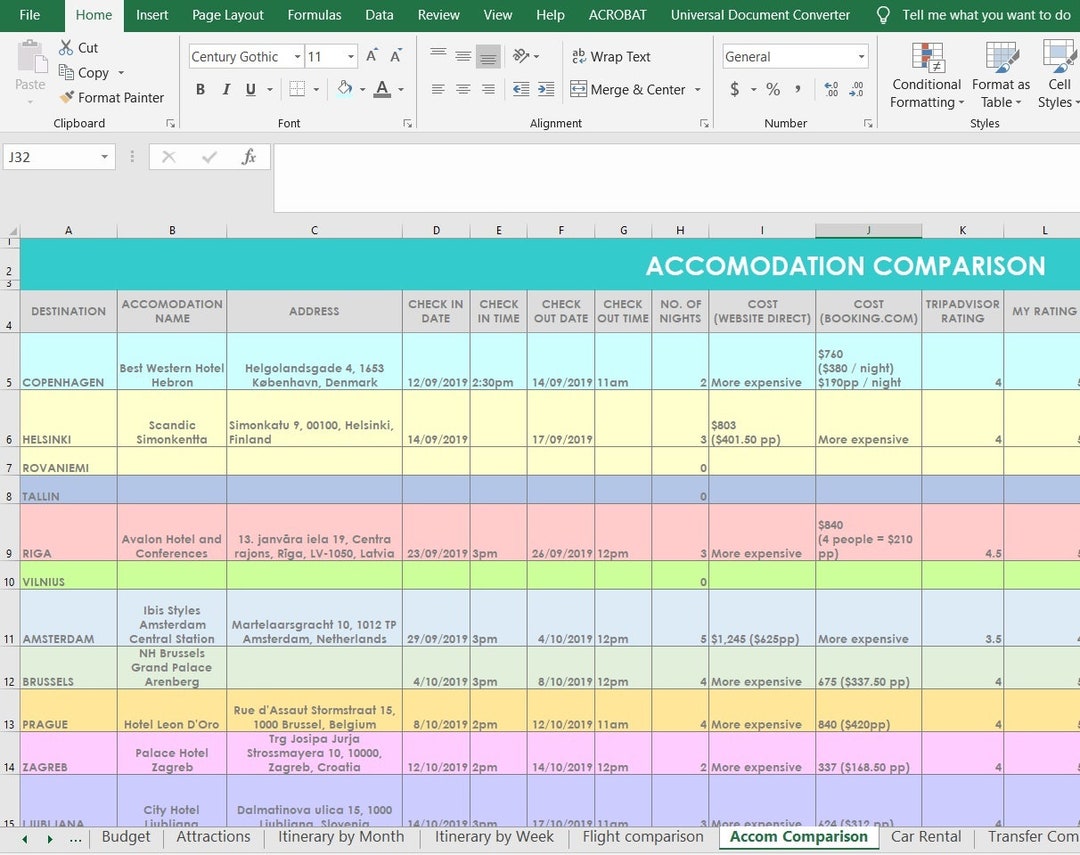Toggle bold formatting
This screenshot has height=855, width=1080.
tap(200, 89)
